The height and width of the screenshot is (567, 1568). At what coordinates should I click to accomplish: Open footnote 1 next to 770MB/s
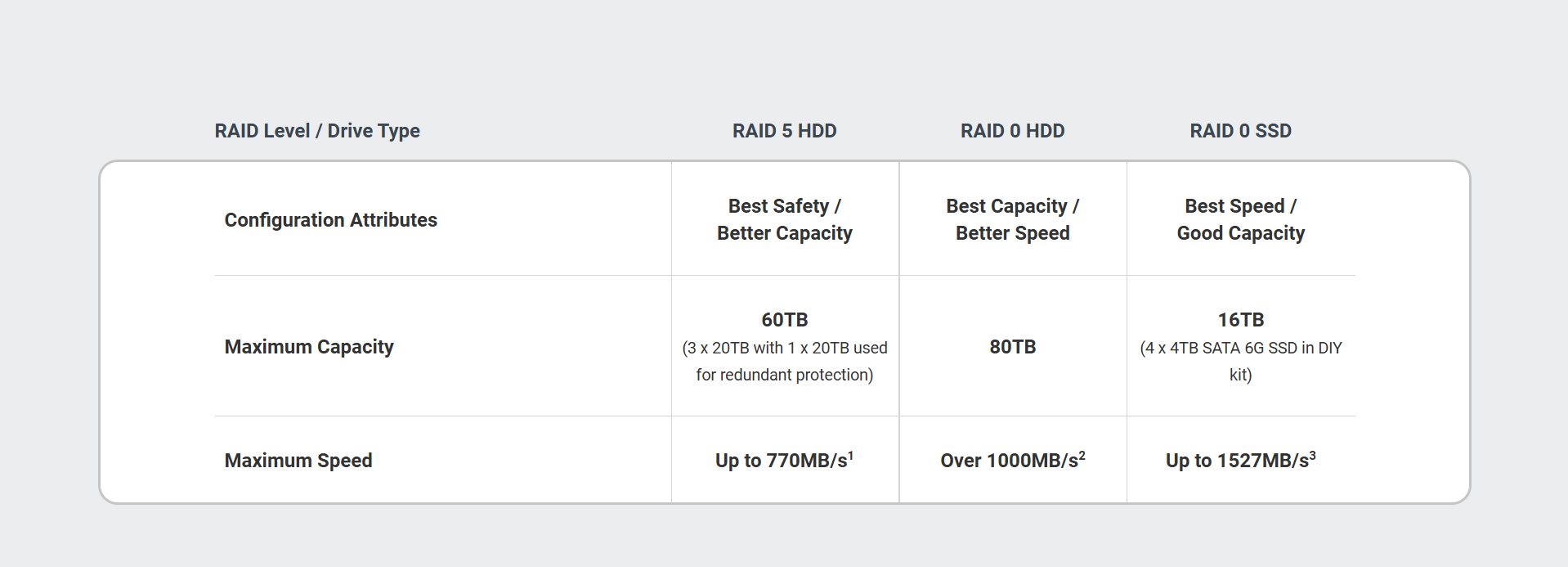tap(851, 455)
